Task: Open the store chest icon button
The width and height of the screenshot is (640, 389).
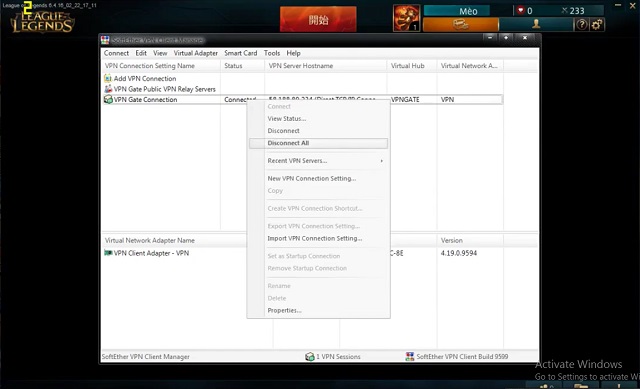Action: (x=460, y=24)
